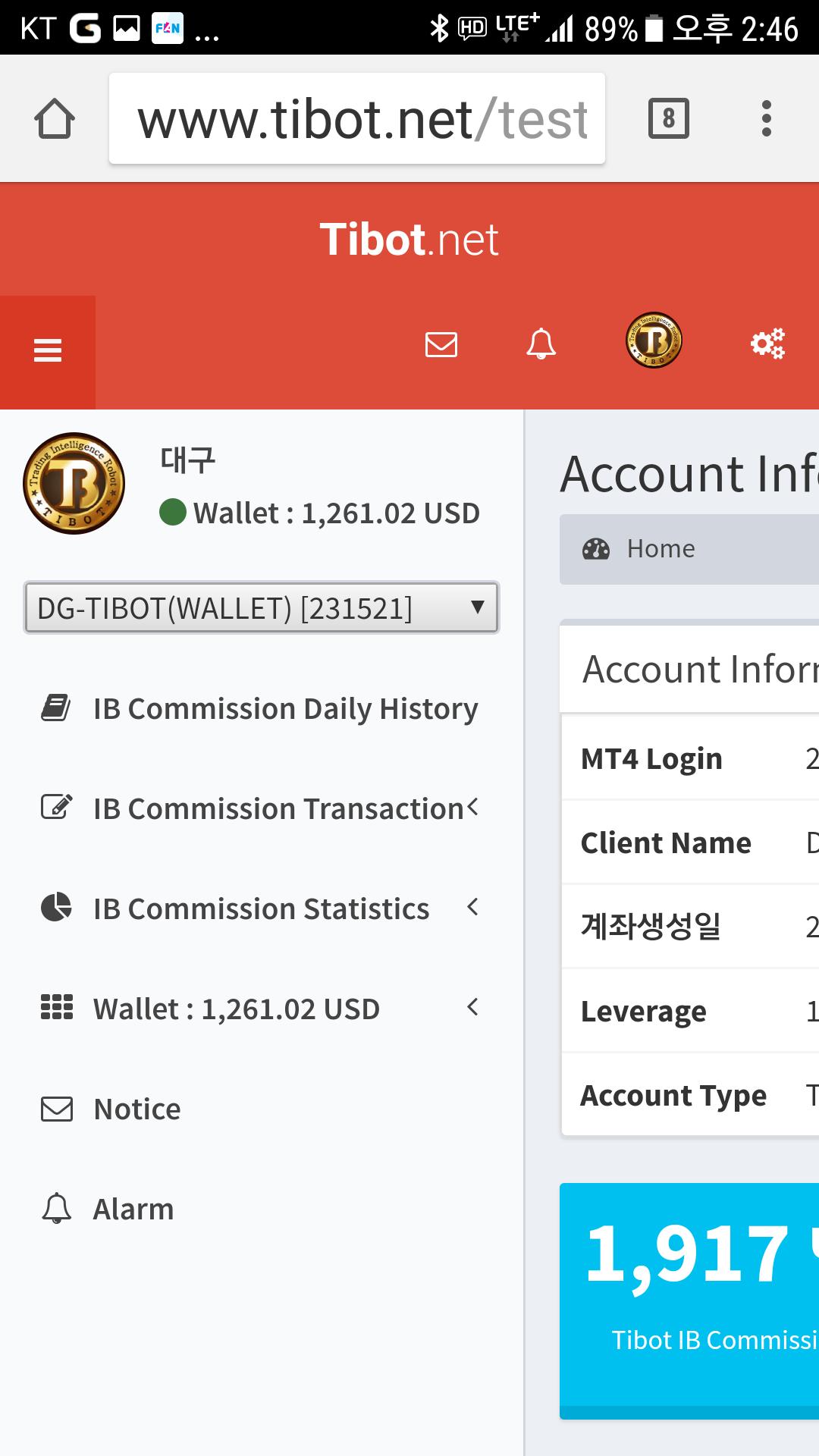Open IB Commission Daily History
The height and width of the screenshot is (1456, 819).
click(x=262, y=709)
